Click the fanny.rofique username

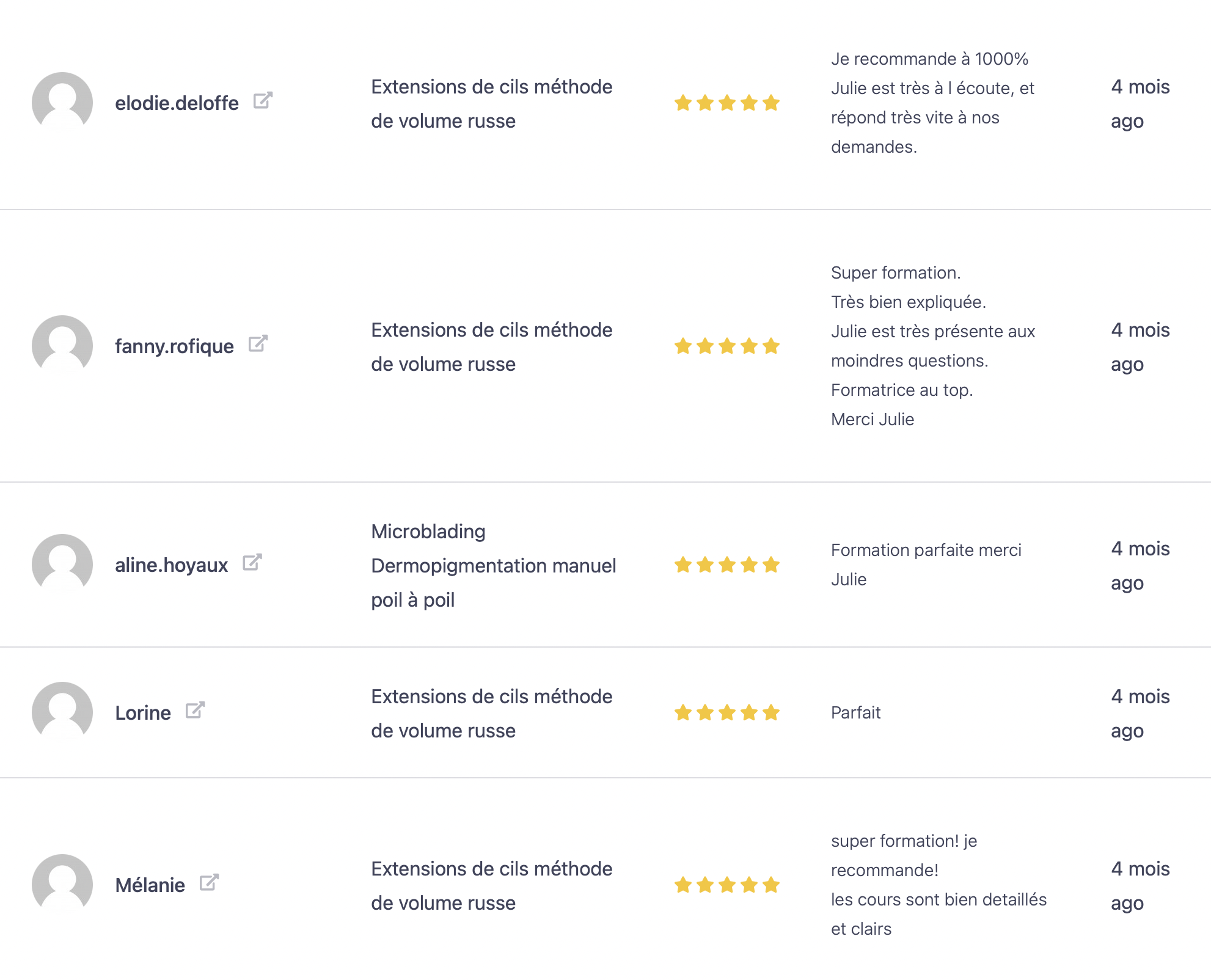pyautogui.click(x=174, y=346)
